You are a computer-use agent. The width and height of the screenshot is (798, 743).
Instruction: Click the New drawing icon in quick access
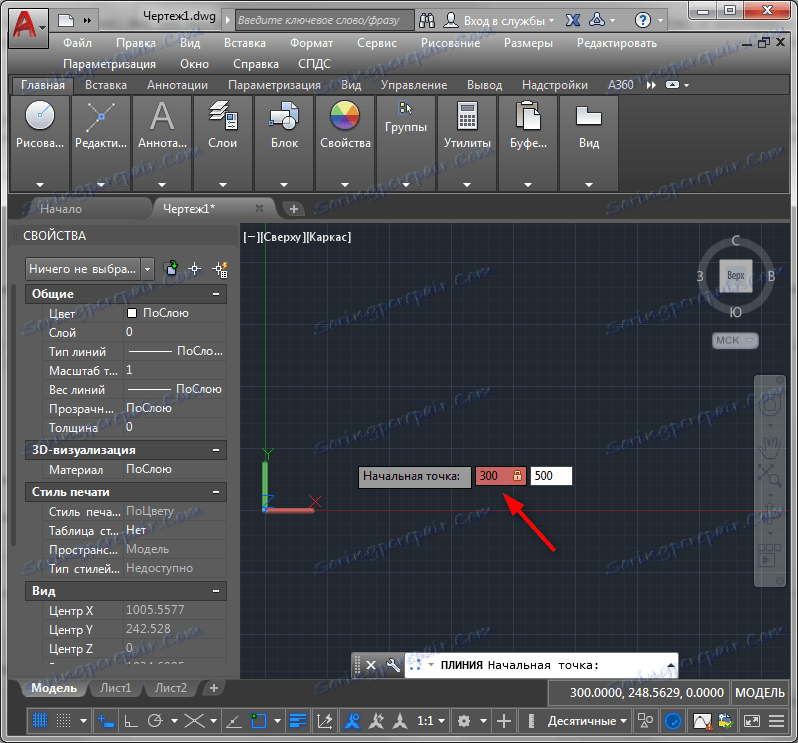[66, 20]
